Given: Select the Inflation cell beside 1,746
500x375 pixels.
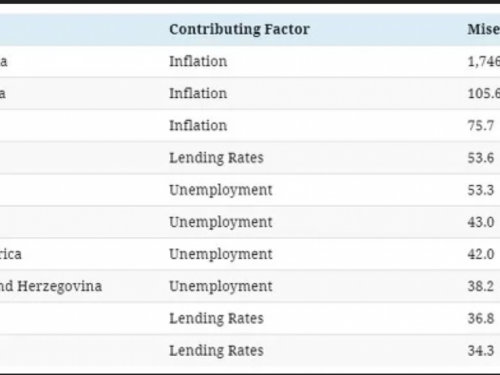Looking at the screenshot, I should (198, 61).
